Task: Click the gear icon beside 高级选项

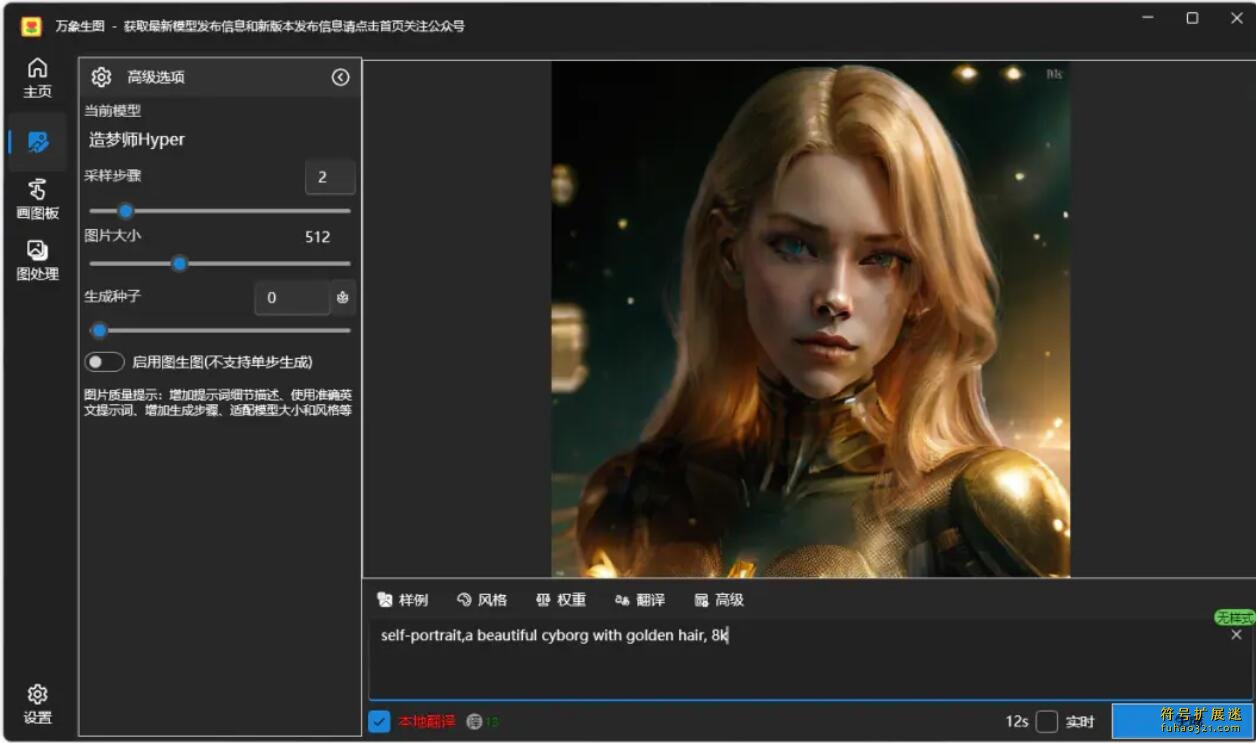Action: (101, 77)
